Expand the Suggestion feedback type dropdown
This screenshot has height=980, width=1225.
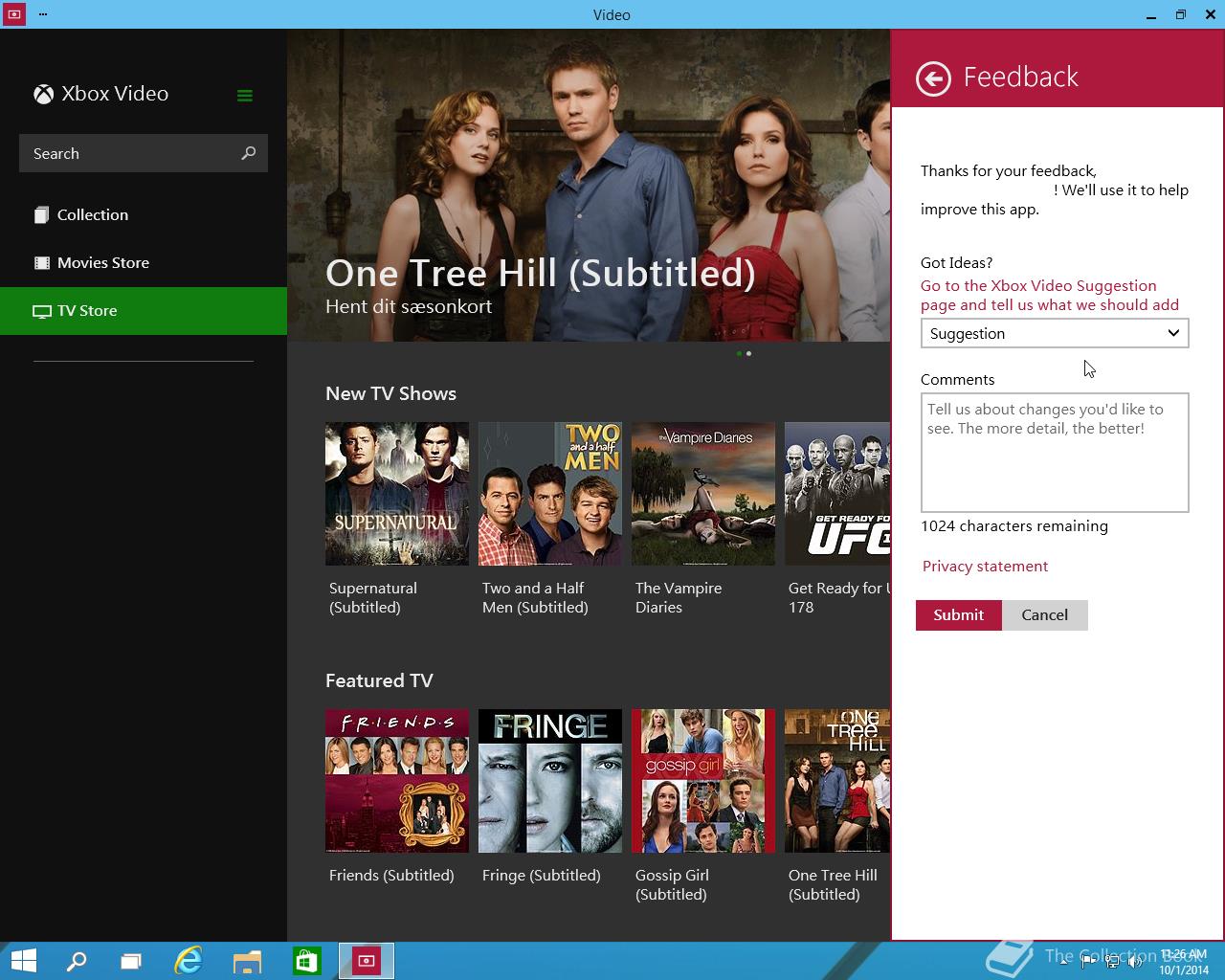click(x=1055, y=333)
